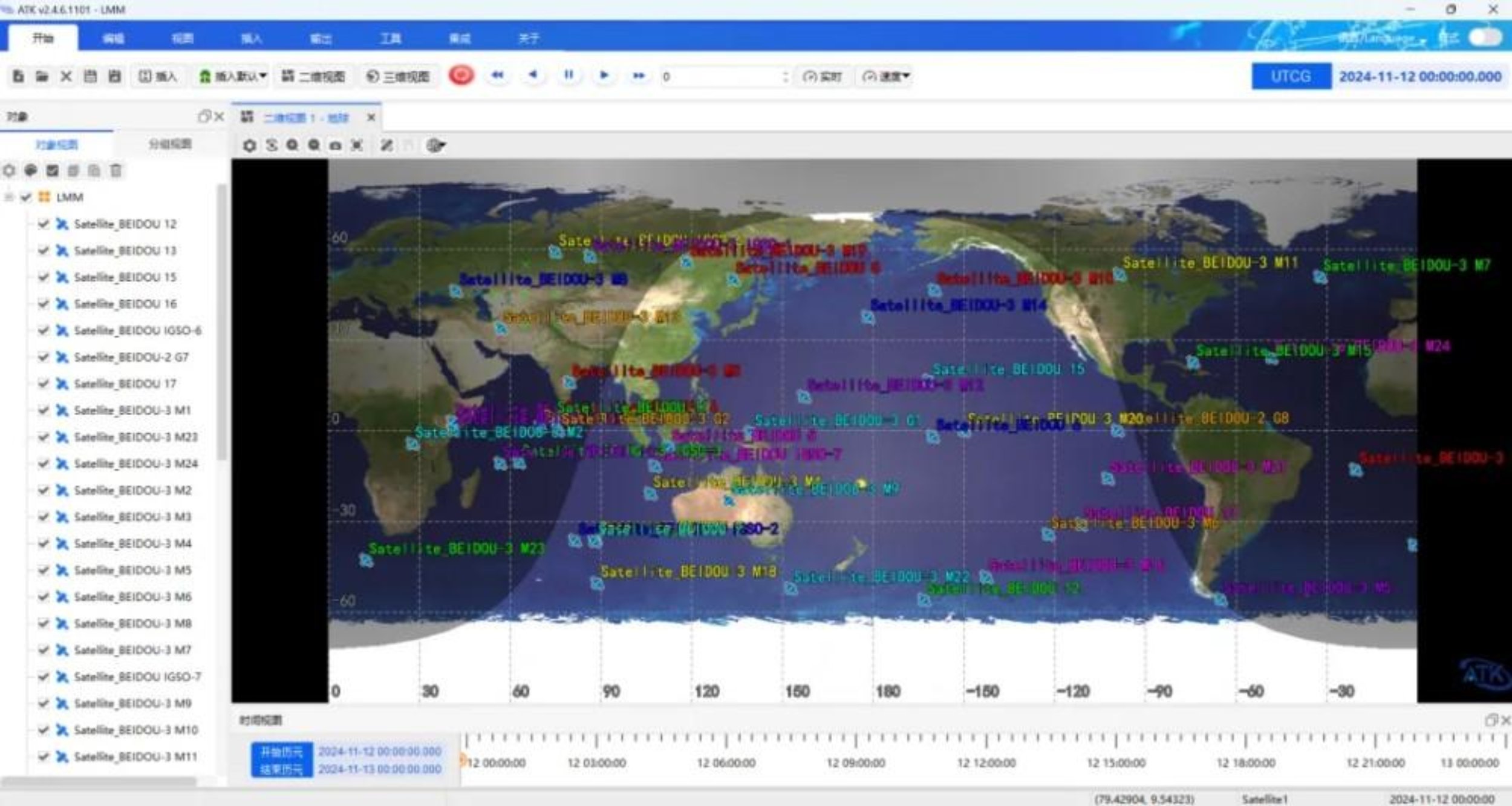Click the new file icon in toolbar
The height and width of the screenshot is (806, 1512).
(19, 76)
